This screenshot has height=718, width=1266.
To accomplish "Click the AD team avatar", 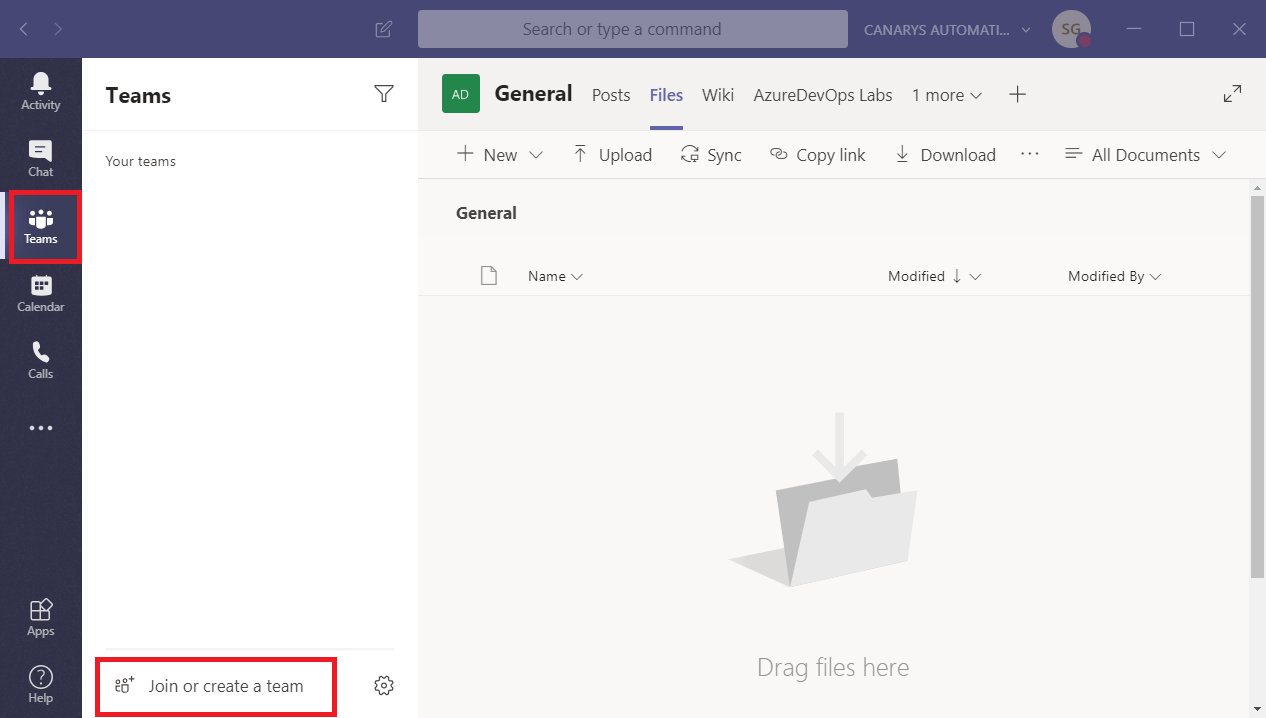I will click(461, 94).
